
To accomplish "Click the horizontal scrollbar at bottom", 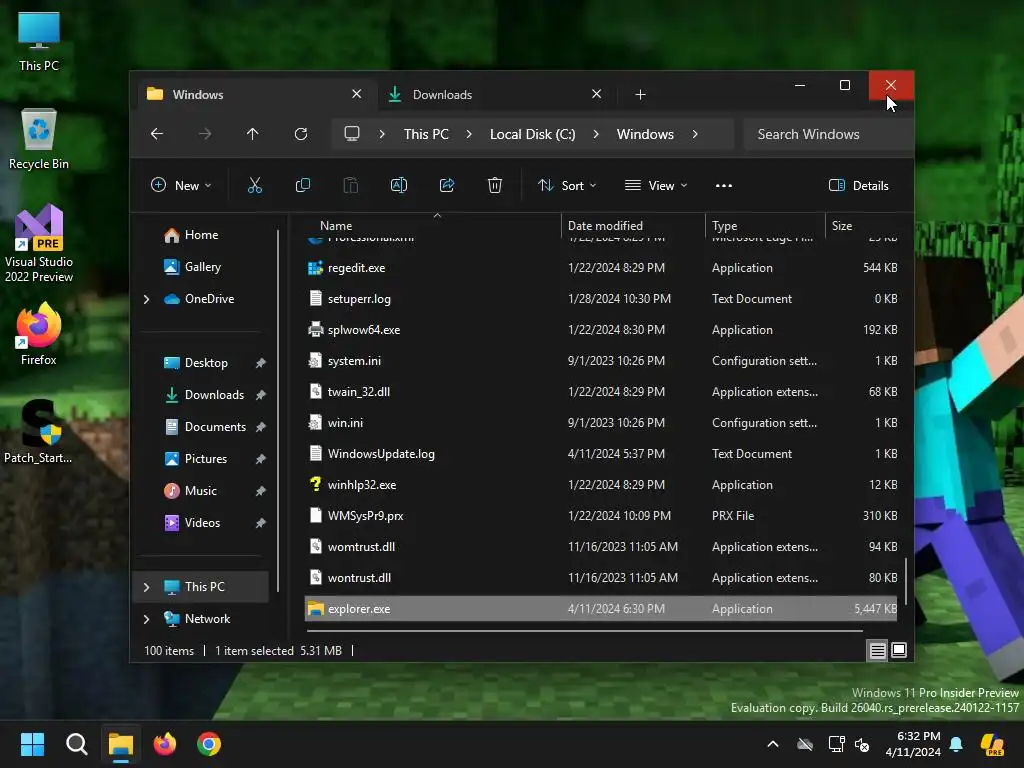I will point(584,631).
